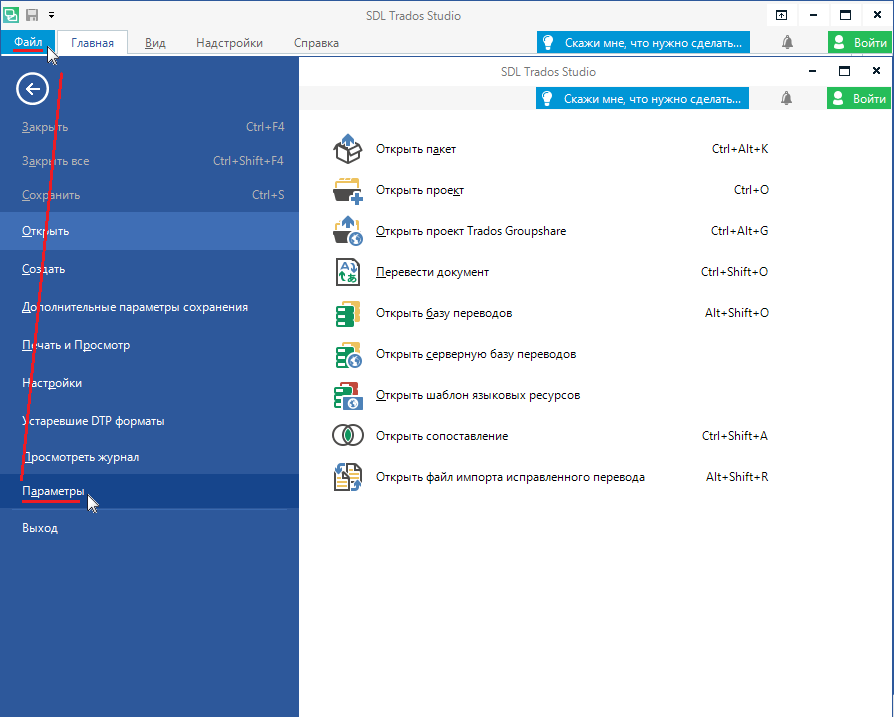The image size is (894, 717).
Task: Click the 'Открыть шаблон языковых ресурсов' icon
Action: click(346, 395)
